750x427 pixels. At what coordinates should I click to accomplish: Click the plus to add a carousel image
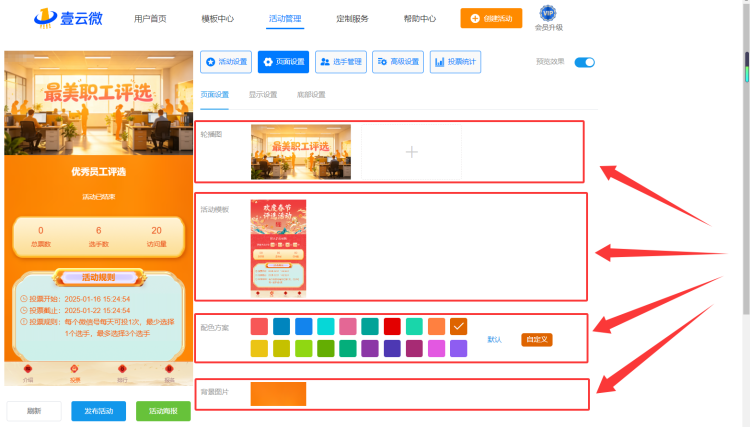tap(411, 152)
